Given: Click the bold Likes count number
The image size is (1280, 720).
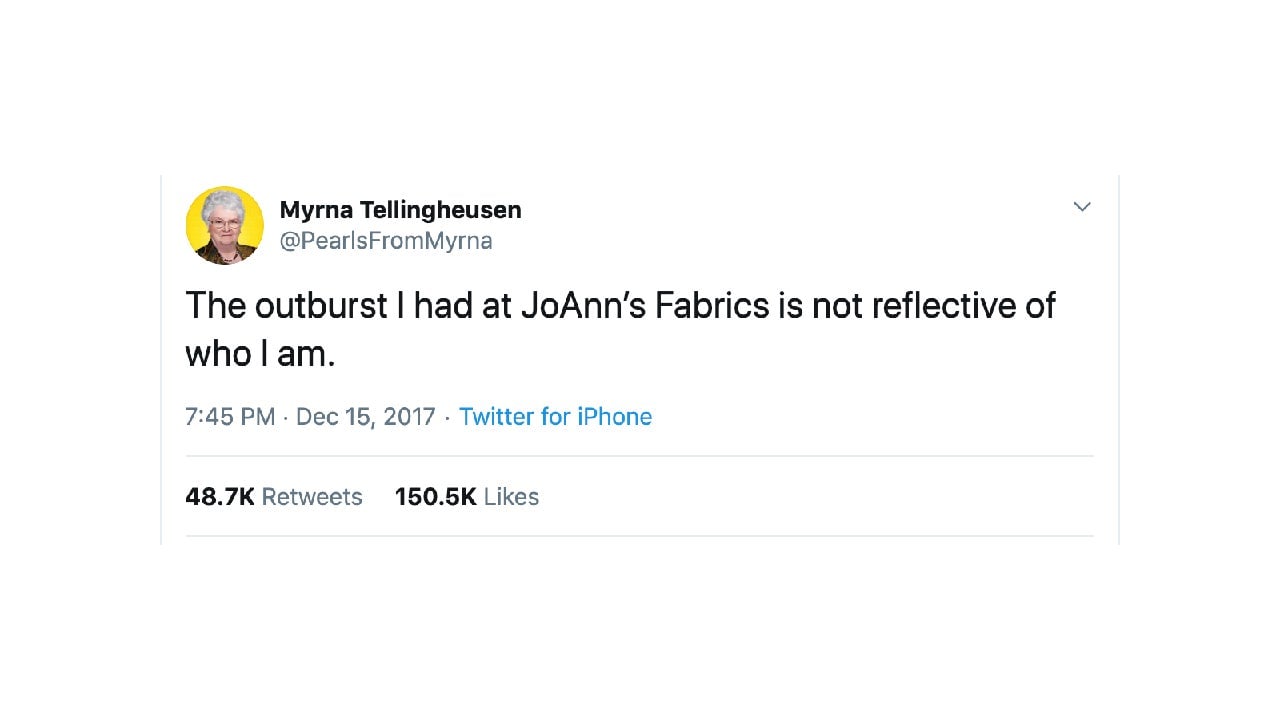Looking at the screenshot, I should click(x=436, y=497).
